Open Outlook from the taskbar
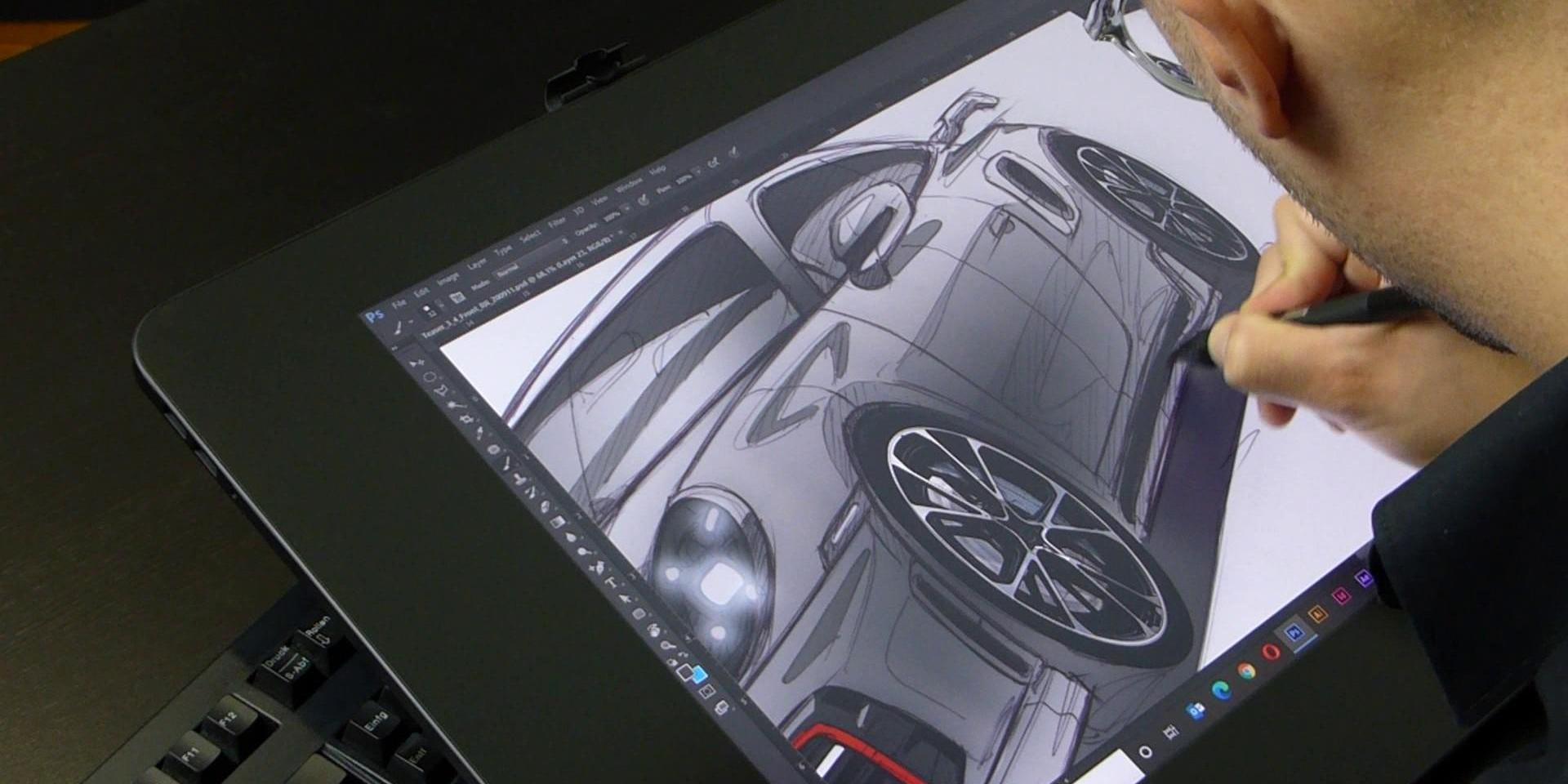This screenshot has height=784, width=1568. coord(1196,711)
